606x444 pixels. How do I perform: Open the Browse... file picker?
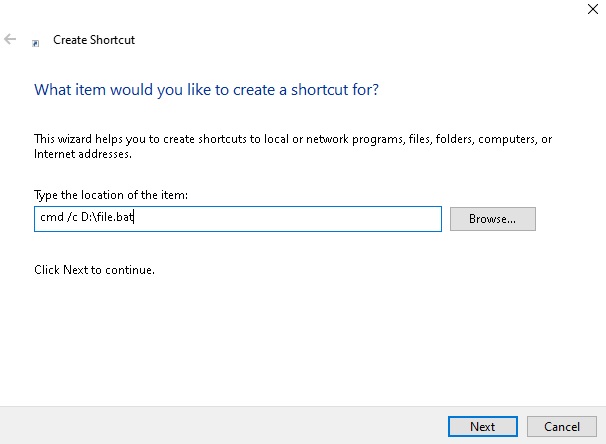coord(492,219)
